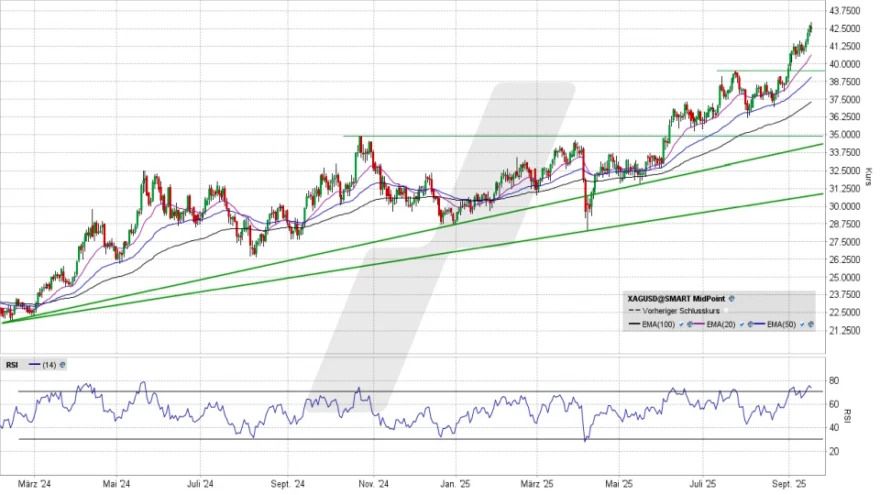Click the 35.000 price level on the axis

[x=844, y=135]
